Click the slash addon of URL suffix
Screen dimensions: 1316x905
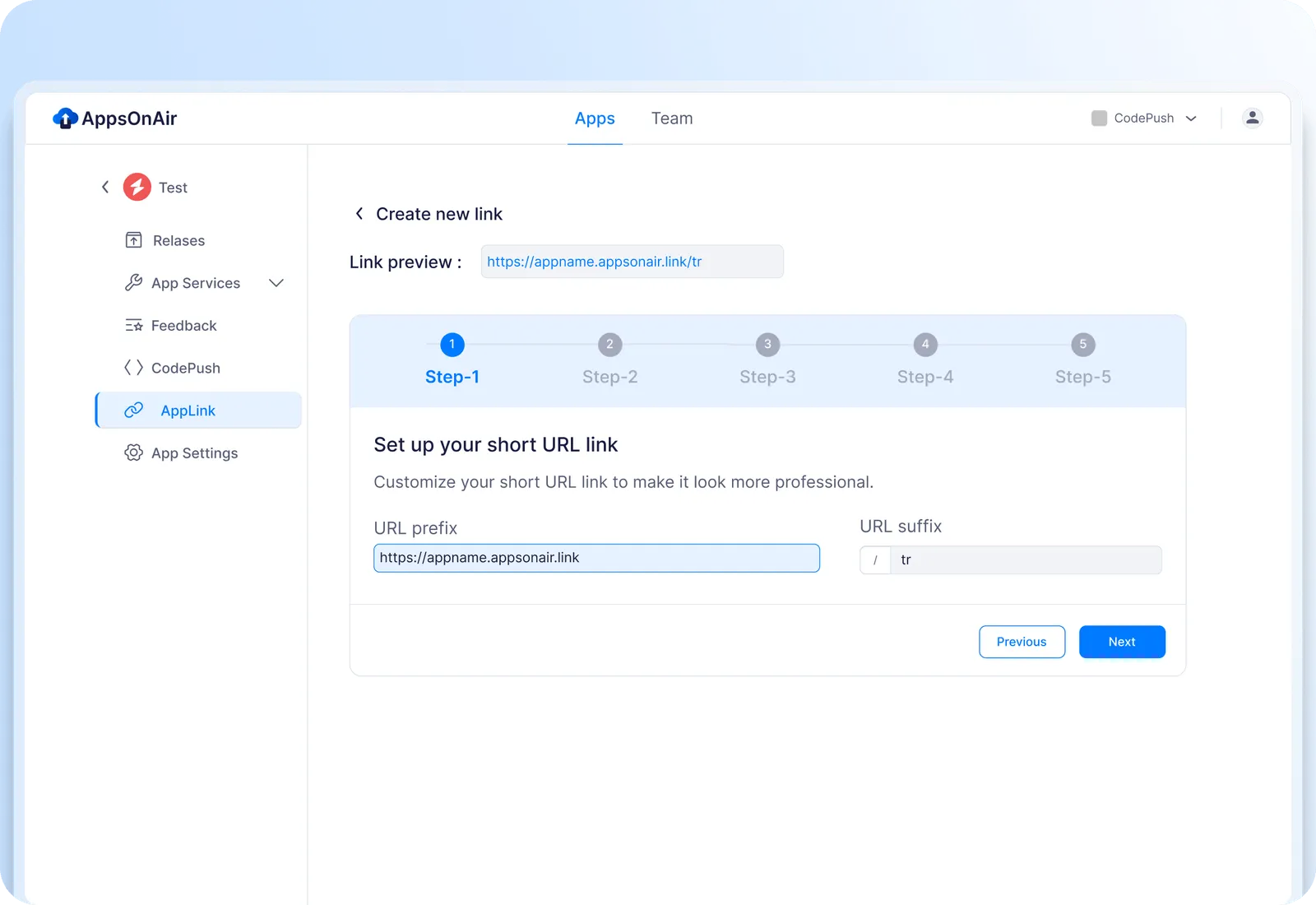[875, 560]
